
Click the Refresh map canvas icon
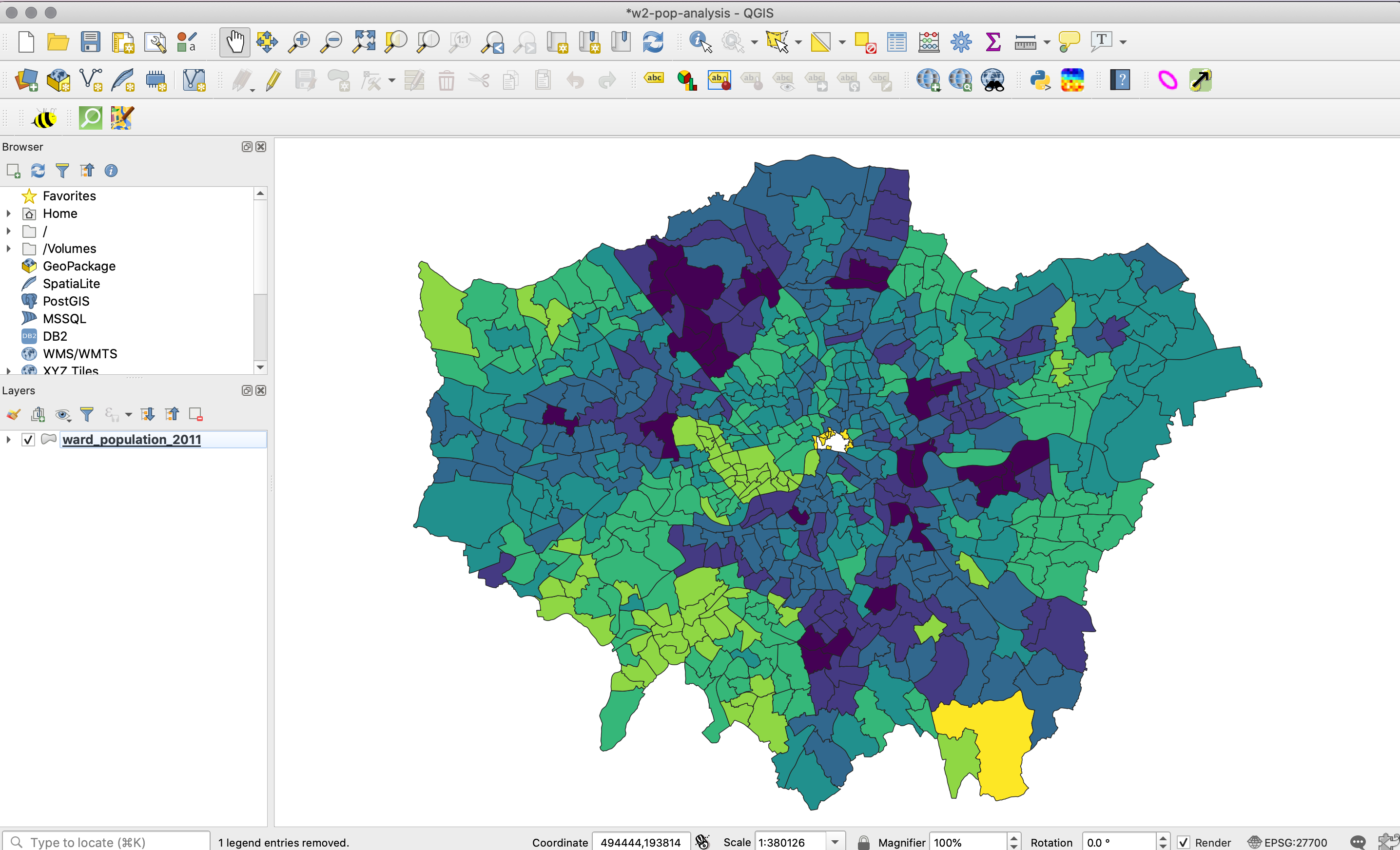coord(653,42)
